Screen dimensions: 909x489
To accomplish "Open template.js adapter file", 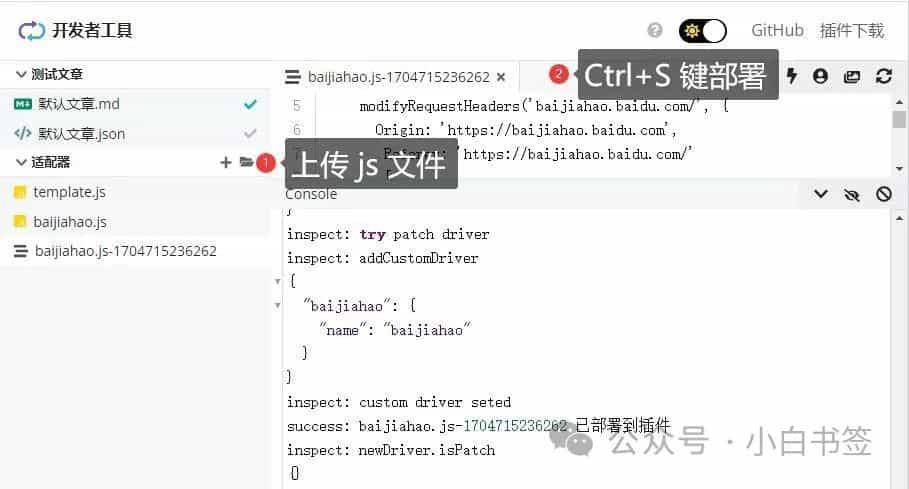I will click(70, 192).
